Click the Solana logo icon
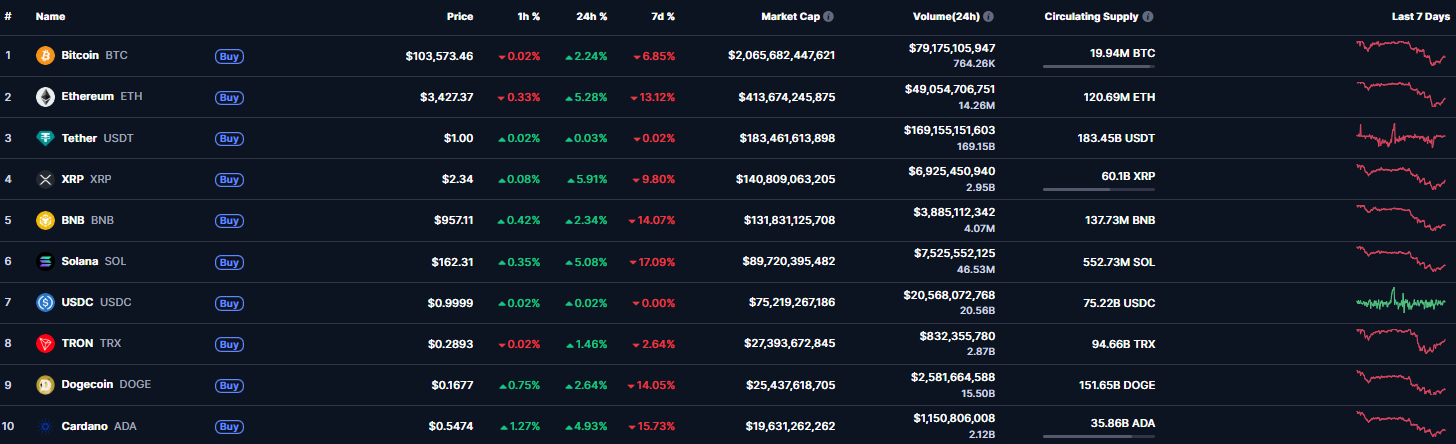This screenshot has width=1456, height=444. click(x=45, y=262)
